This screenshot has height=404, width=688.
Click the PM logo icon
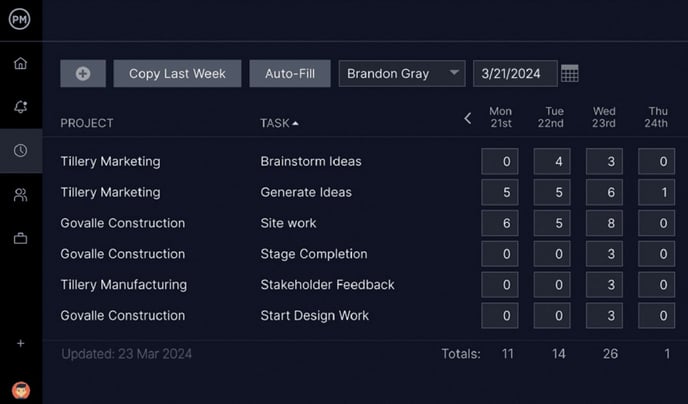[20, 19]
